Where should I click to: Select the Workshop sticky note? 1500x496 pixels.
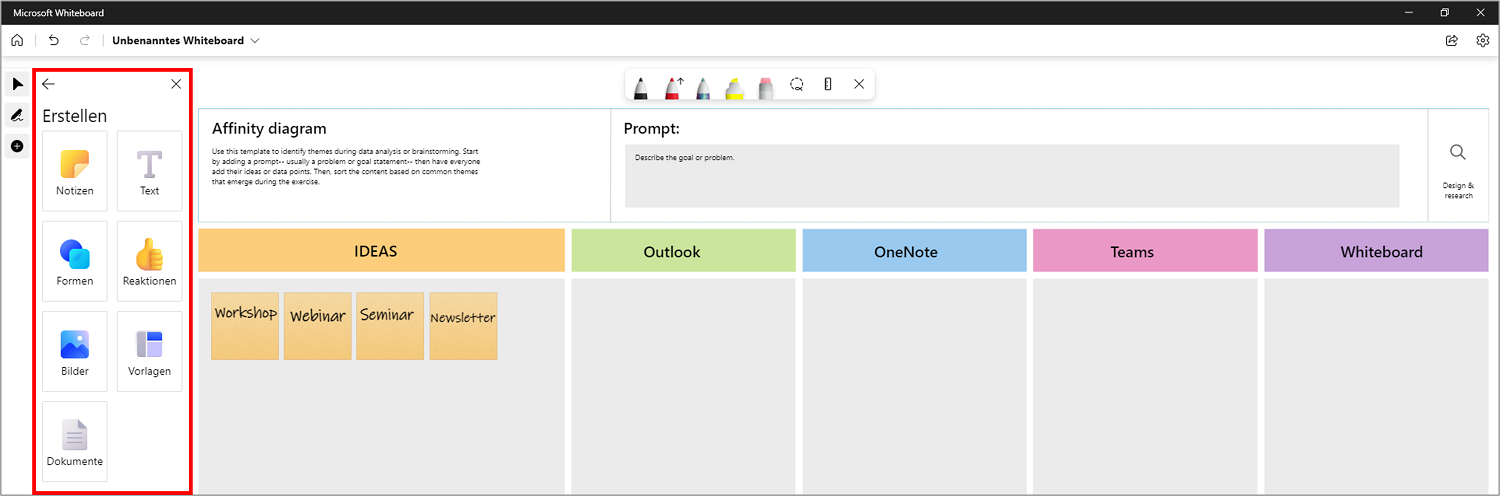[245, 326]
